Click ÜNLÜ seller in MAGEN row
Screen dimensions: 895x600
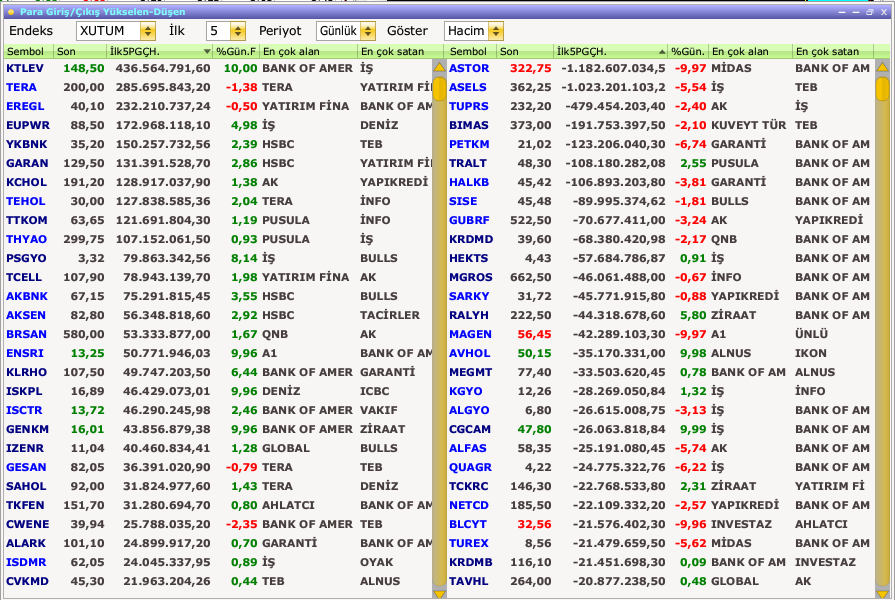[811, 334]
